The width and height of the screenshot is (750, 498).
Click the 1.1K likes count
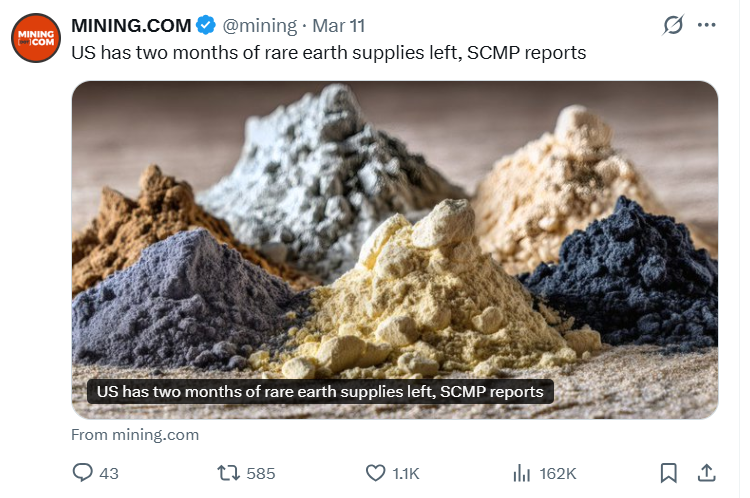pyautogui.click(x=407, y=473)
